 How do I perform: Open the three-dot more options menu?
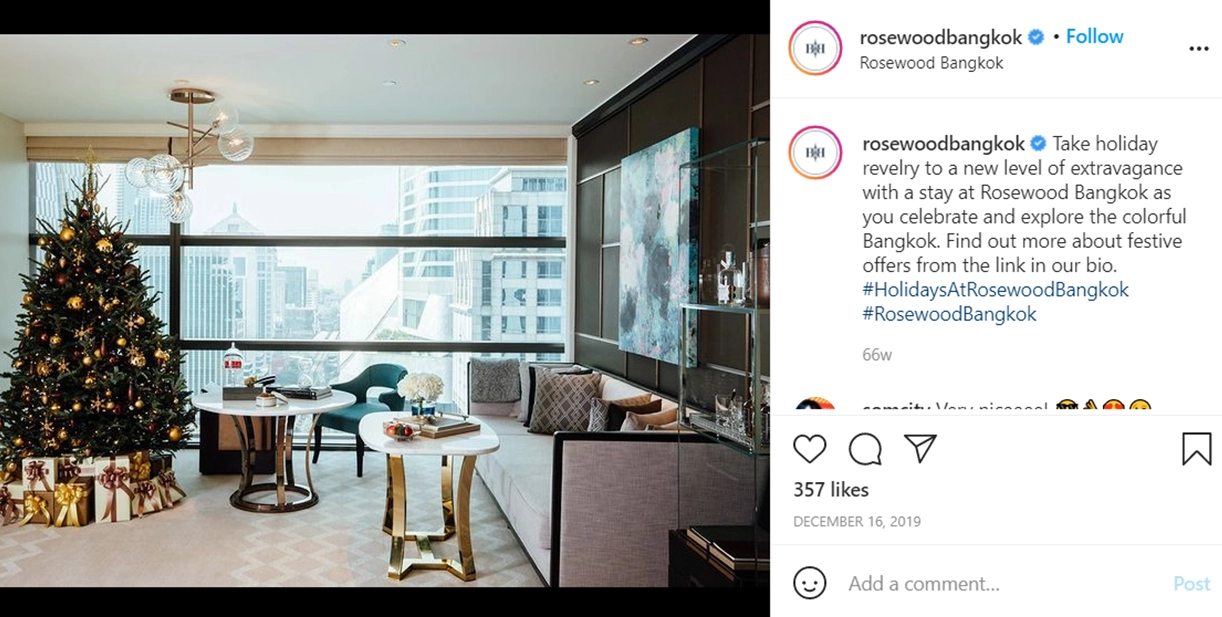point(1198,49)
